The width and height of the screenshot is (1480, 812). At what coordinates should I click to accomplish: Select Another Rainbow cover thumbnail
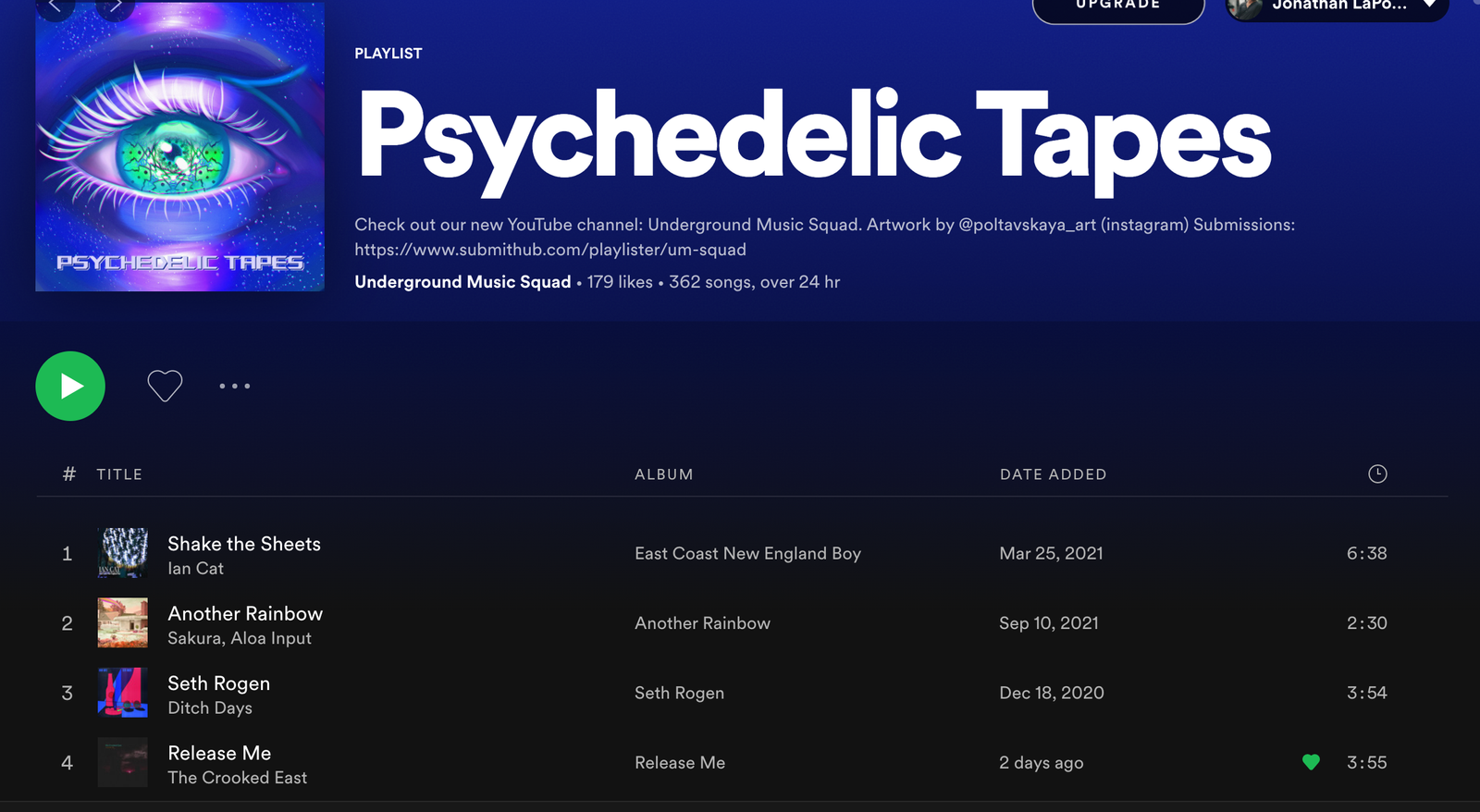coord(123,622)
